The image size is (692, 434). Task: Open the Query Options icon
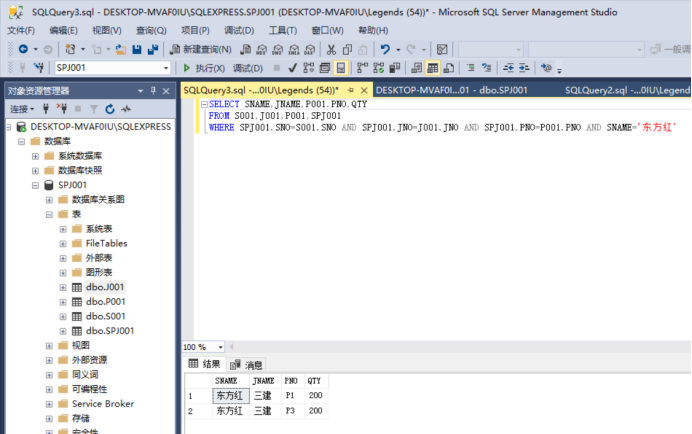(324, 68)
